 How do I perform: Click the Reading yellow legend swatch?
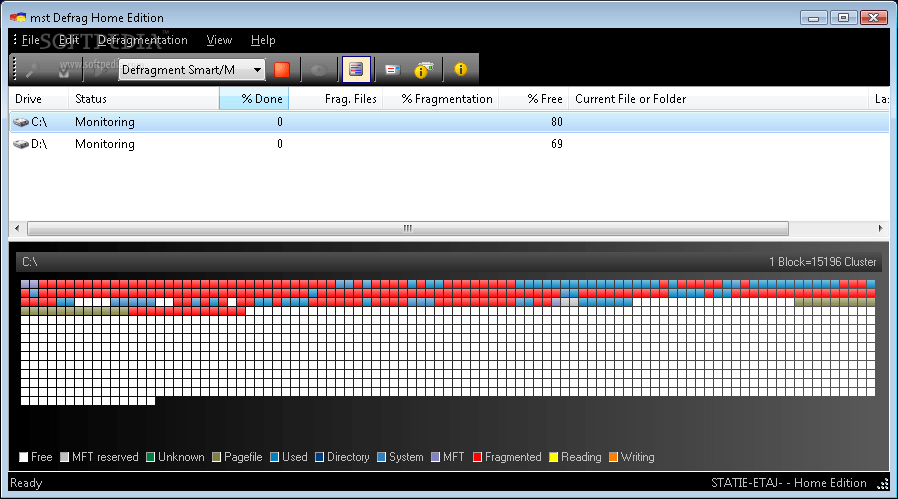553,457
